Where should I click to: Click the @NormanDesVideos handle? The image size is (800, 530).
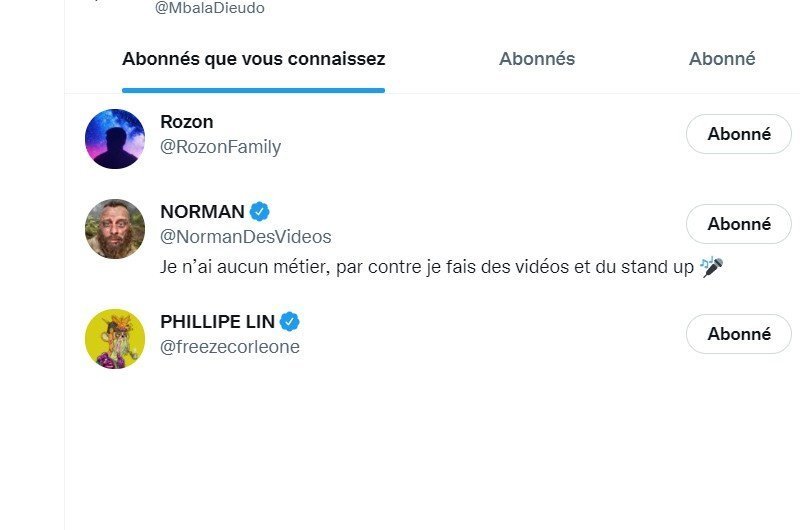click(245, 237)
